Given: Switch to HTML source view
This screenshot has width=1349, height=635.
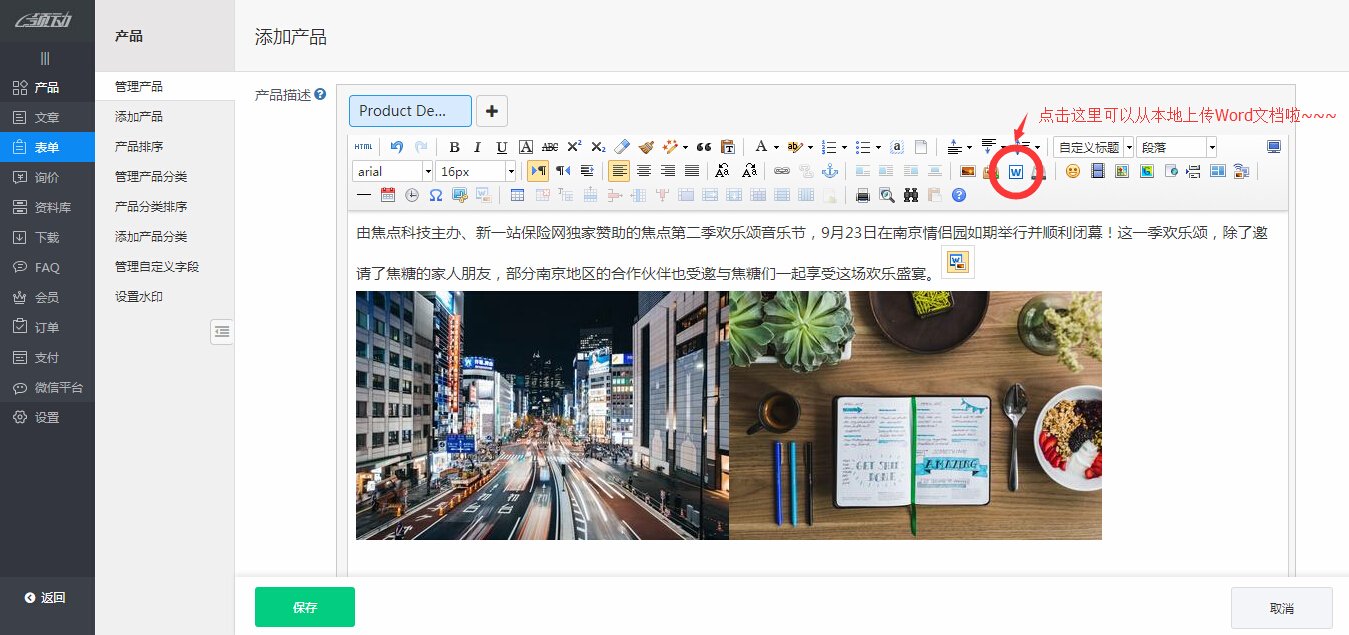Looking at the screenshot, I should click(363, 146).
